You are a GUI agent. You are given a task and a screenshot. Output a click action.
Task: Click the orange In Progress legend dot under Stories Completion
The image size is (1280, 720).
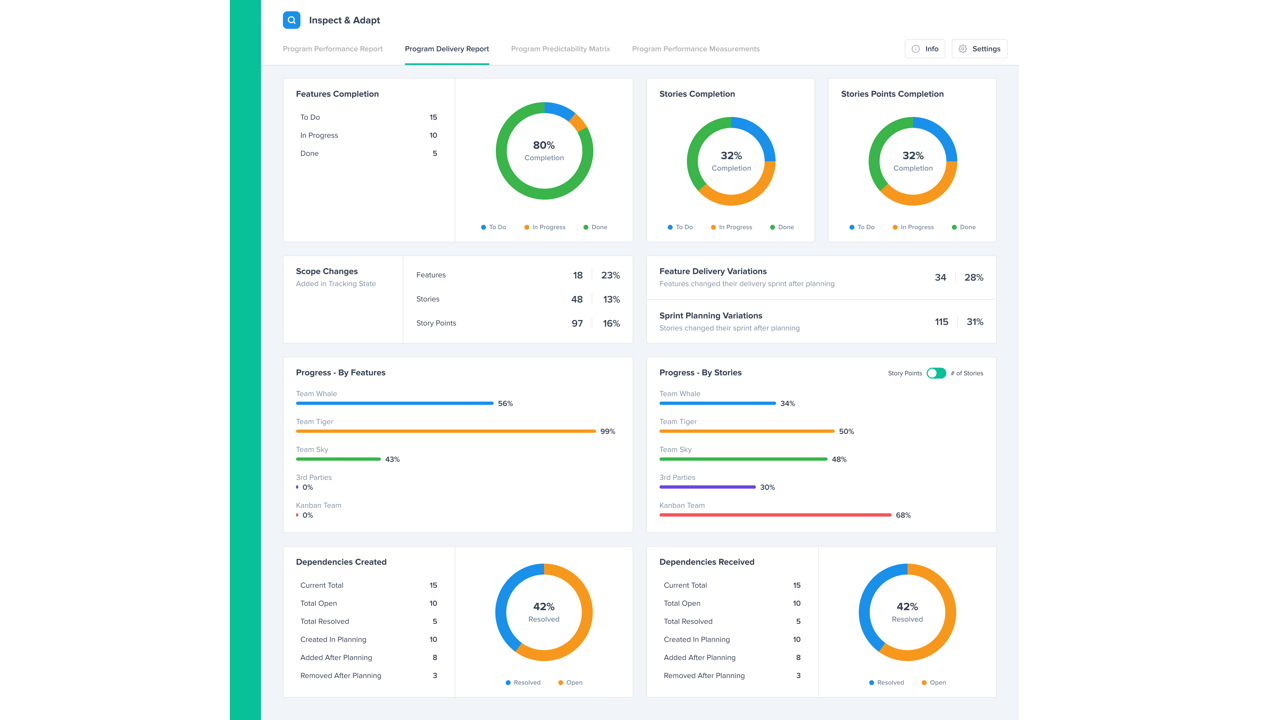click(x=713, y=227)
